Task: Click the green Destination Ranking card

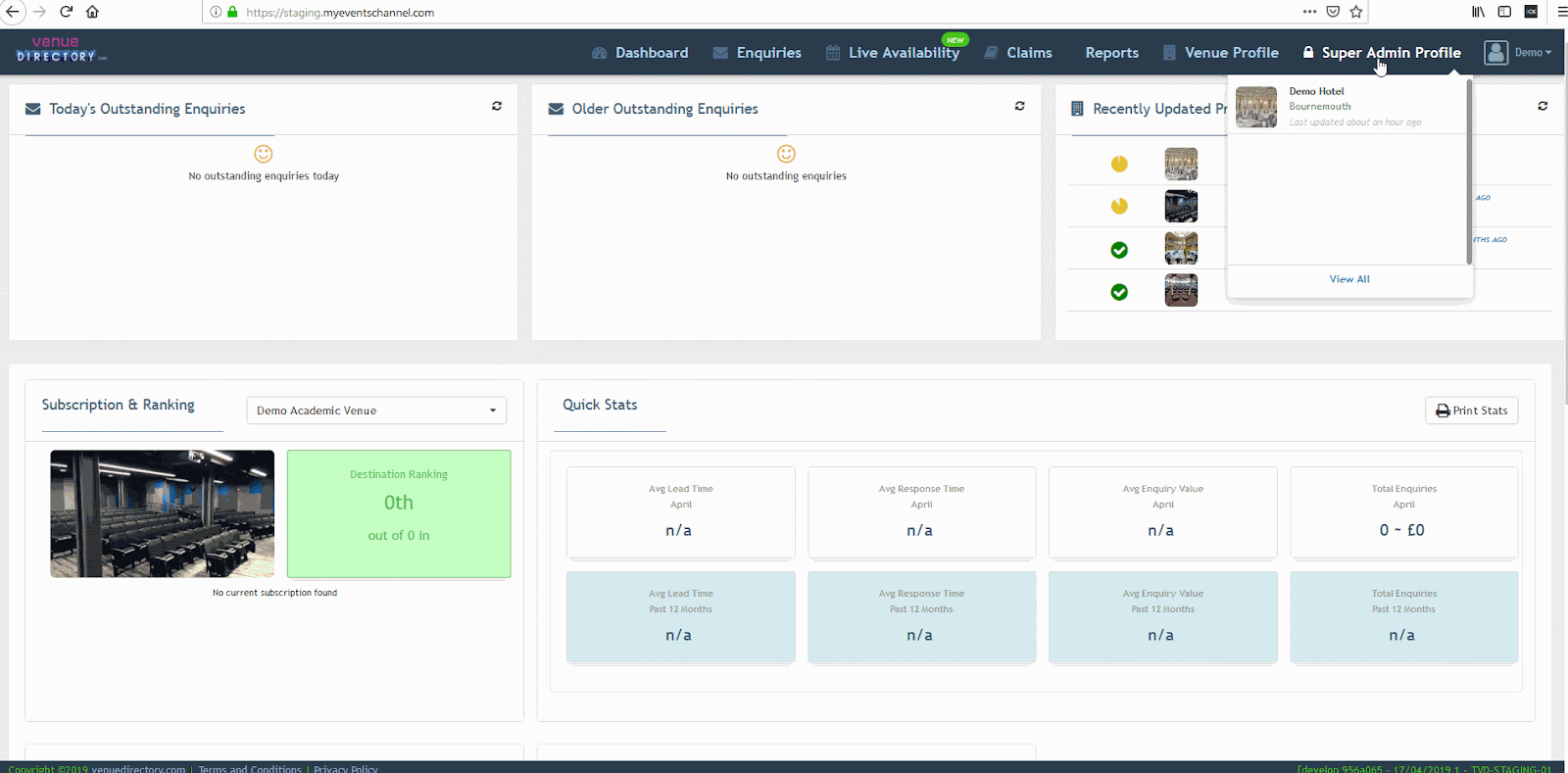Action: pos(399,513)
